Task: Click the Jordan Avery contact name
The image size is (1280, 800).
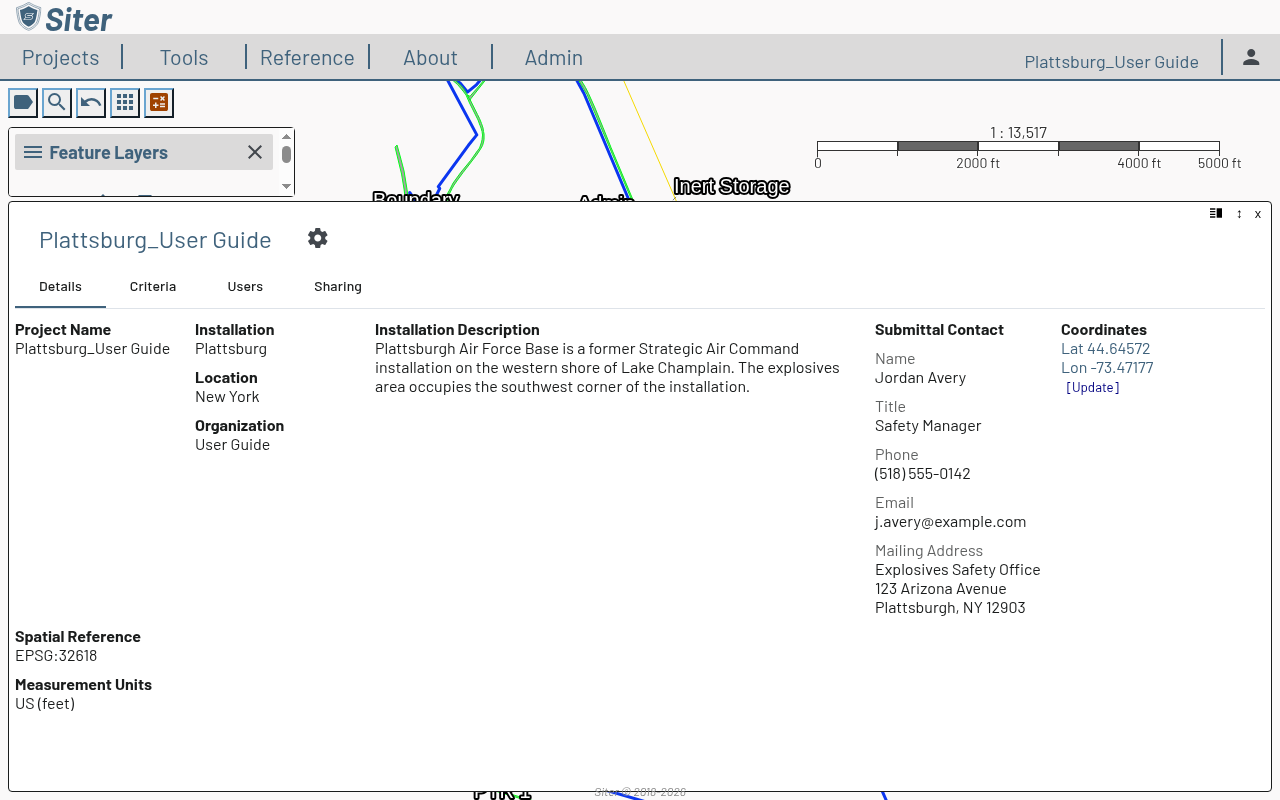Action: pyautogui.click(x=921, y=378)
